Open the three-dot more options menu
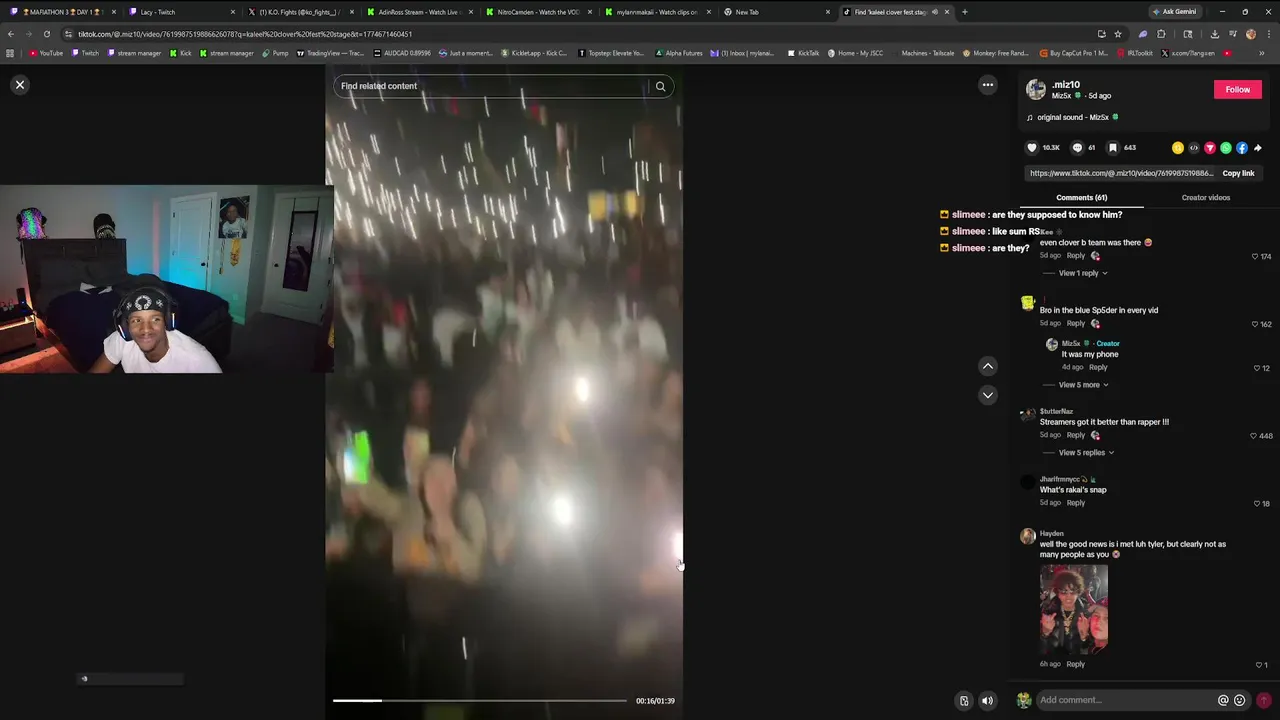The height and width of the screenshot is (720, 1280). click(x=988, y=85)
